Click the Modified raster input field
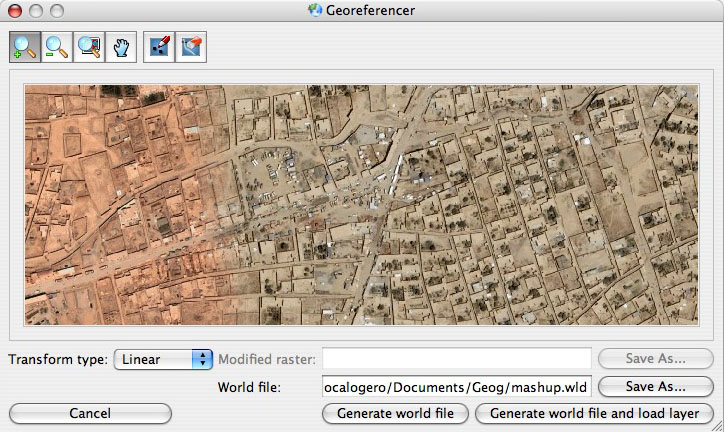The image size is (724, 432). 457,359
